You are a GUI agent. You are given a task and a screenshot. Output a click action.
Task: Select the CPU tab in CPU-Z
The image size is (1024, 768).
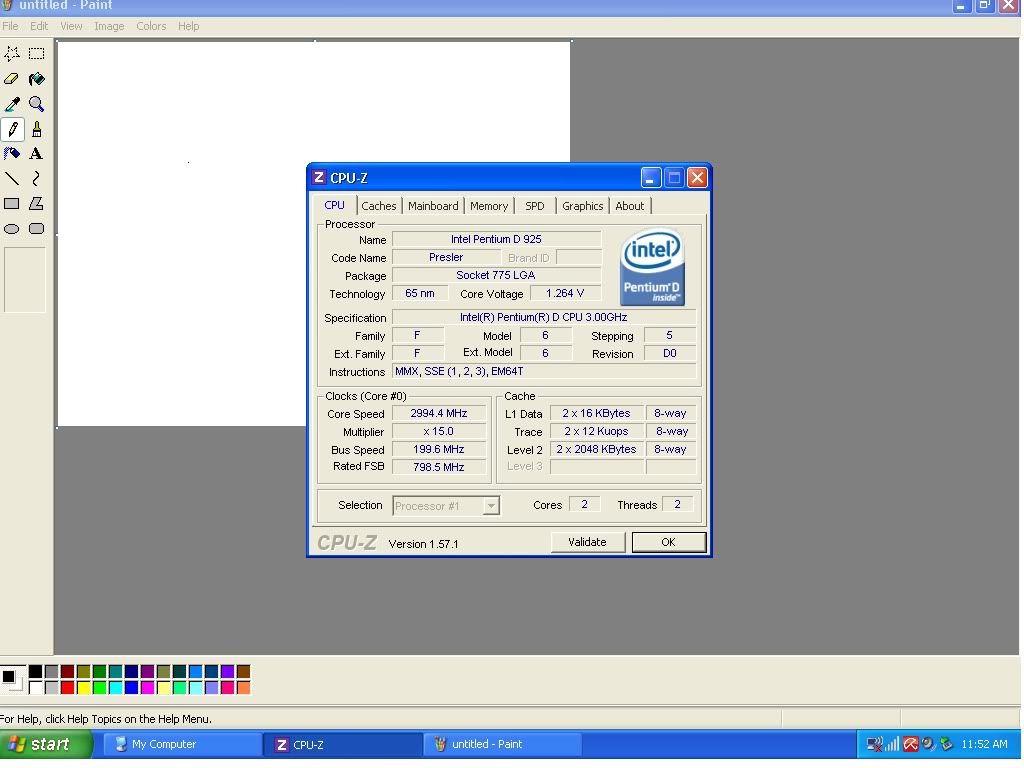(x=334, y=204)
